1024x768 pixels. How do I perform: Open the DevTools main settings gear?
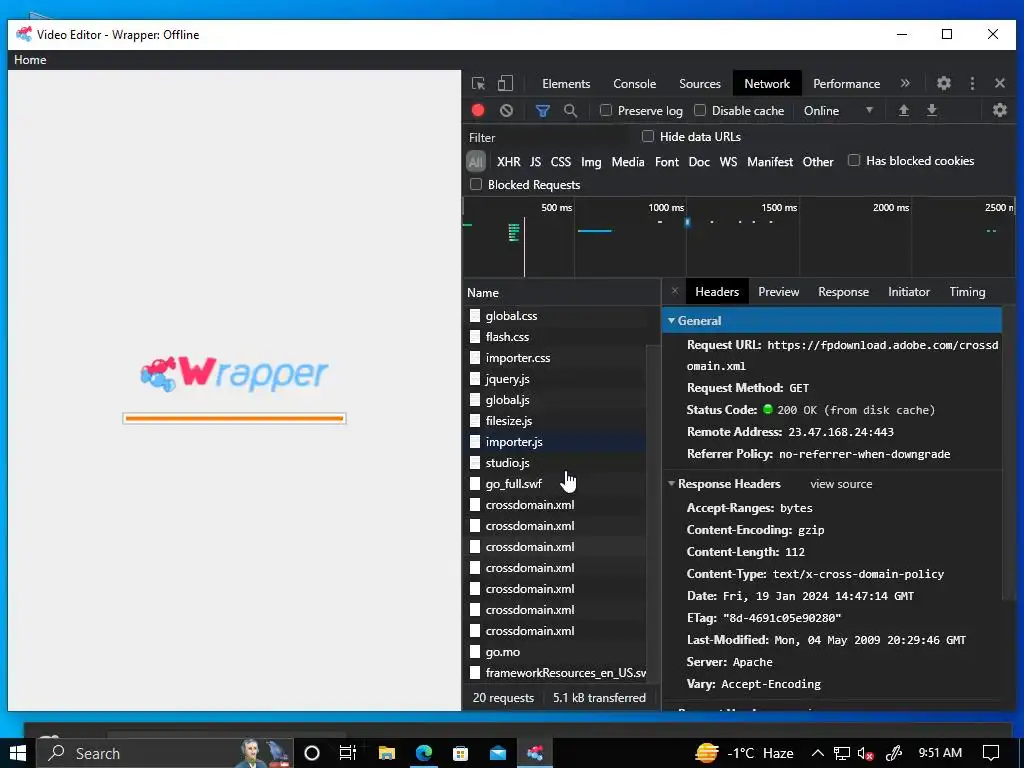[944, 83]
